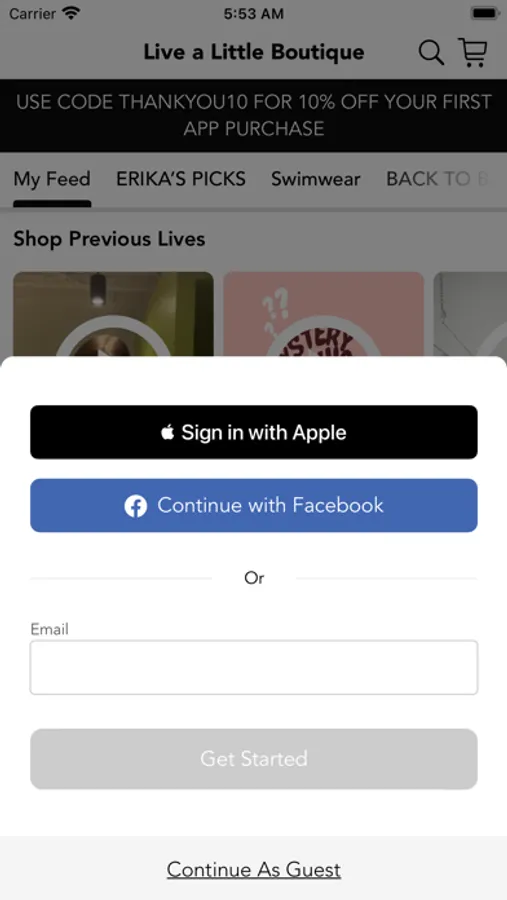The image size is (507, 900).
Task: Tap the Live a Little Boutique title
Action: tap(254, 52)
